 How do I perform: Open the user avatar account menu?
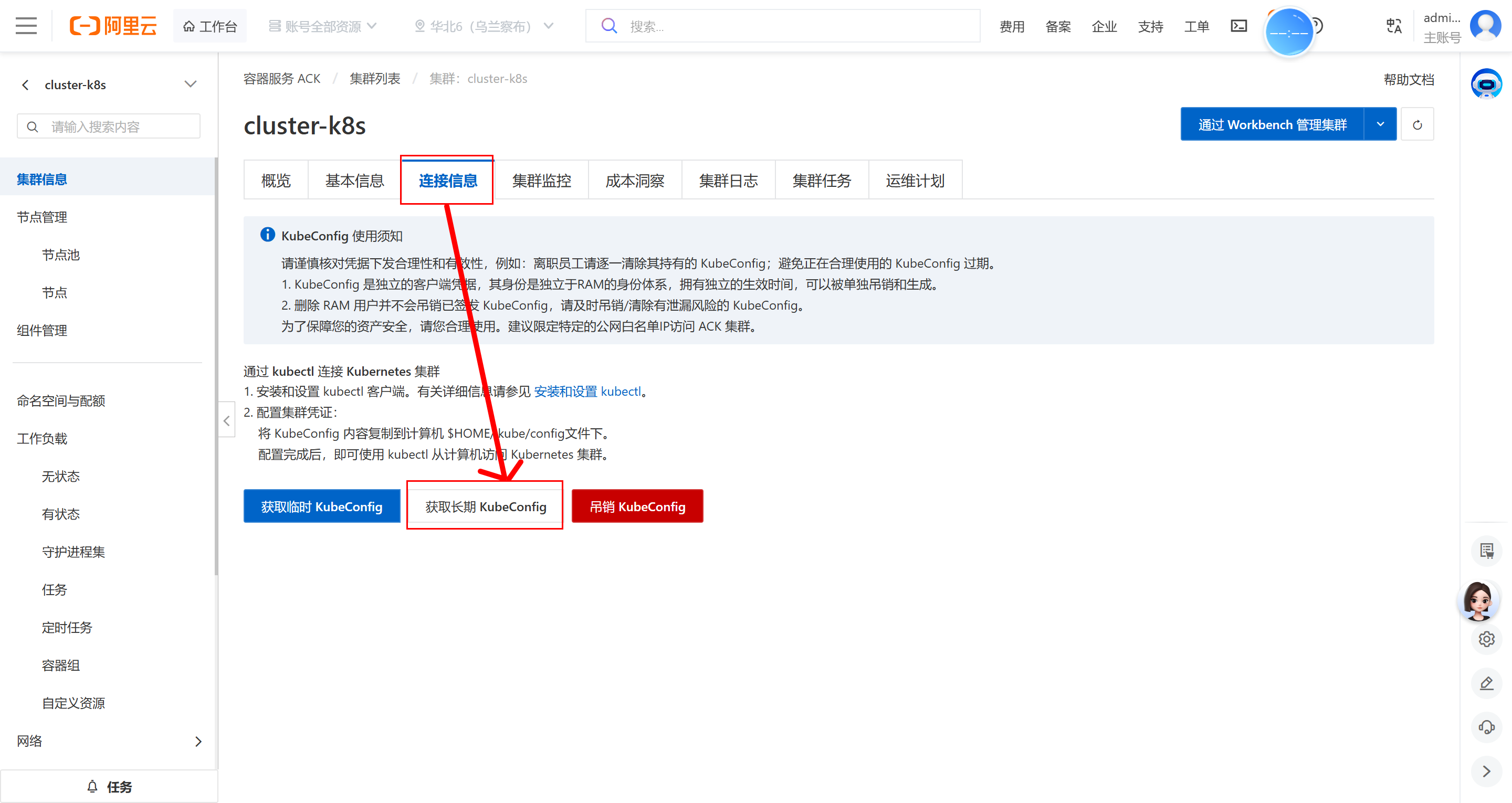1486,26
